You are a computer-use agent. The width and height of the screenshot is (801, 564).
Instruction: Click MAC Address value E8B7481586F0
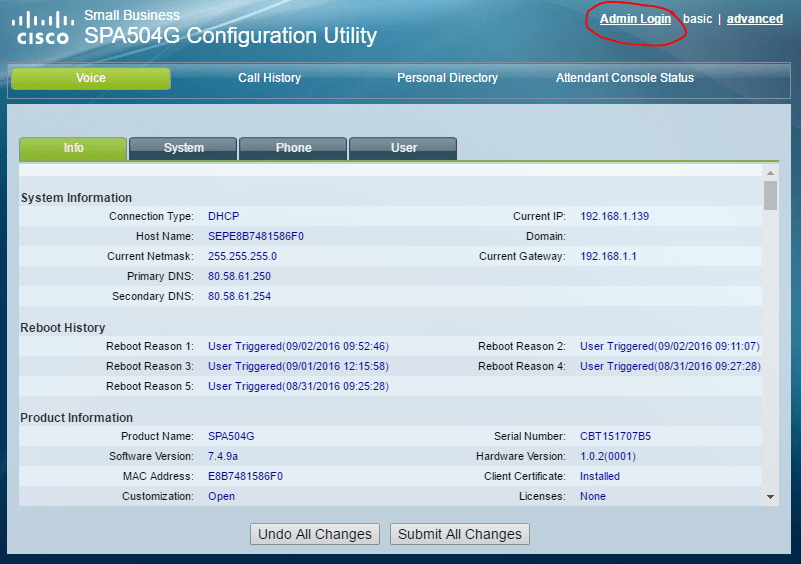245,476
